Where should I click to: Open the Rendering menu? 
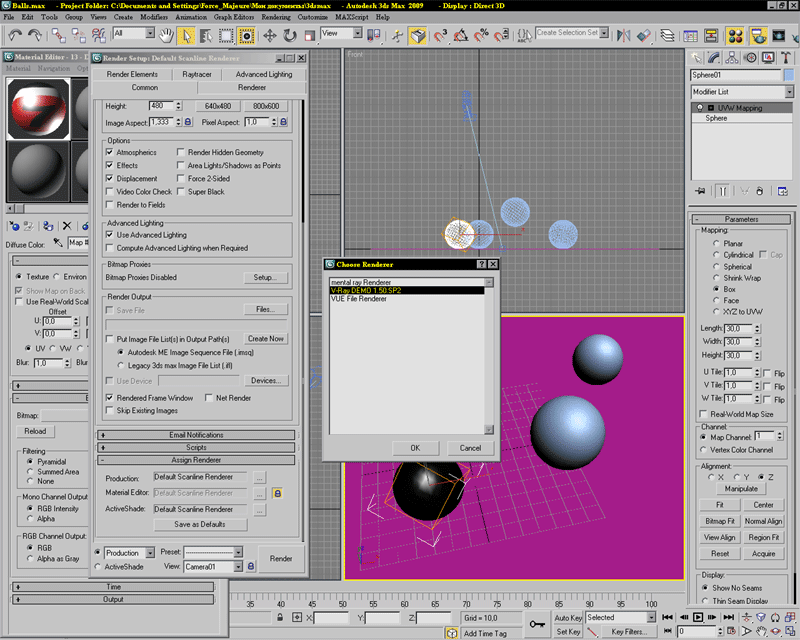coord(276,17)
